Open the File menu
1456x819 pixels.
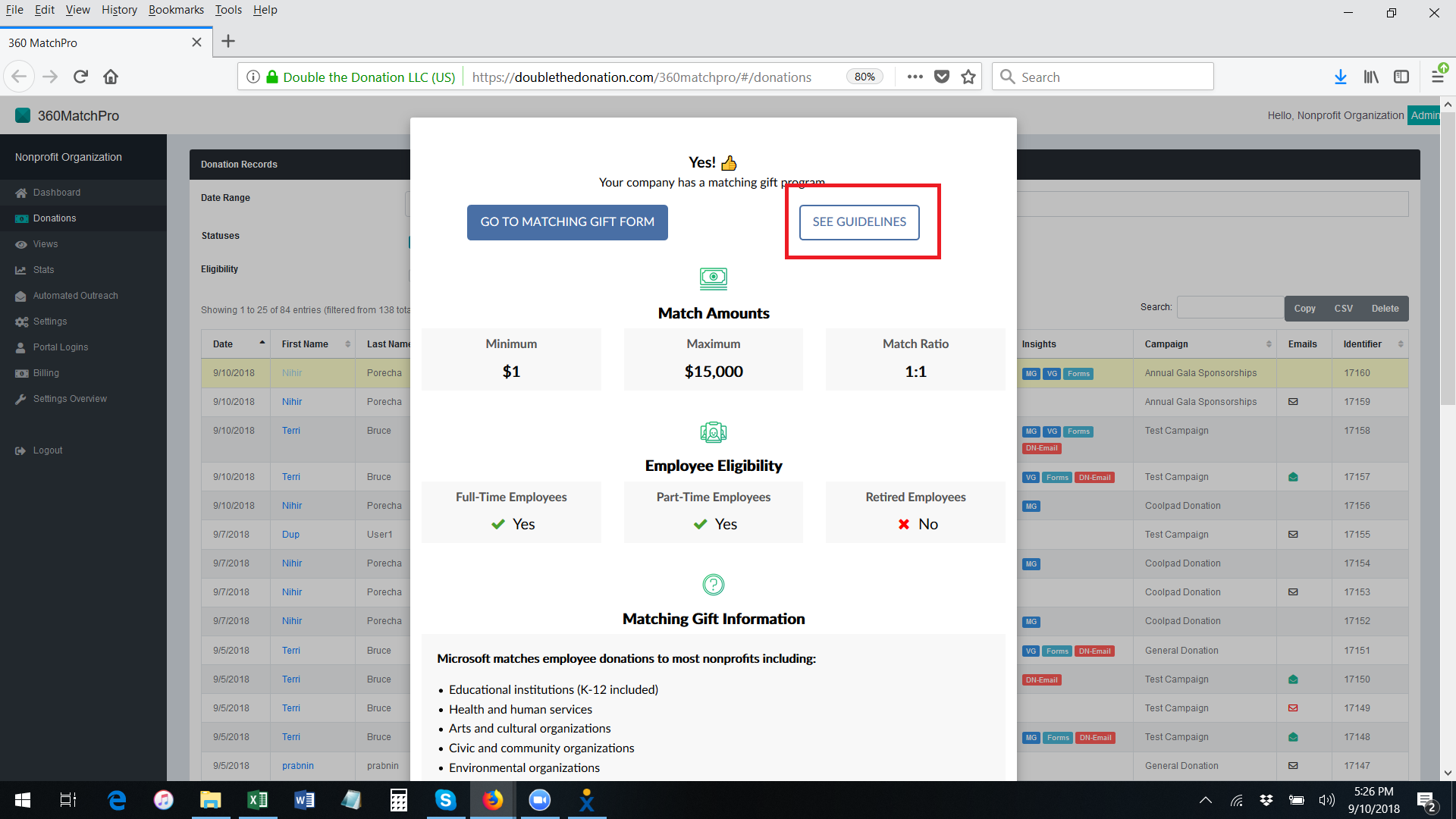(x=14, y=10)
